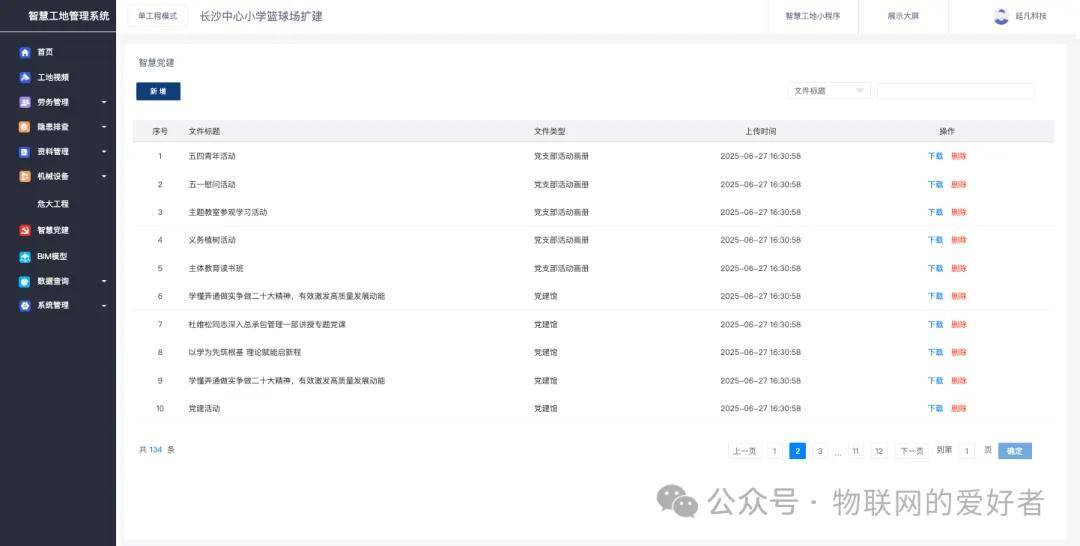Click the project title 长沙中心小学篮球场扩建
The height and width of the screenshot is (546, 1080).
pyautogui.click(x=261, y=16)
